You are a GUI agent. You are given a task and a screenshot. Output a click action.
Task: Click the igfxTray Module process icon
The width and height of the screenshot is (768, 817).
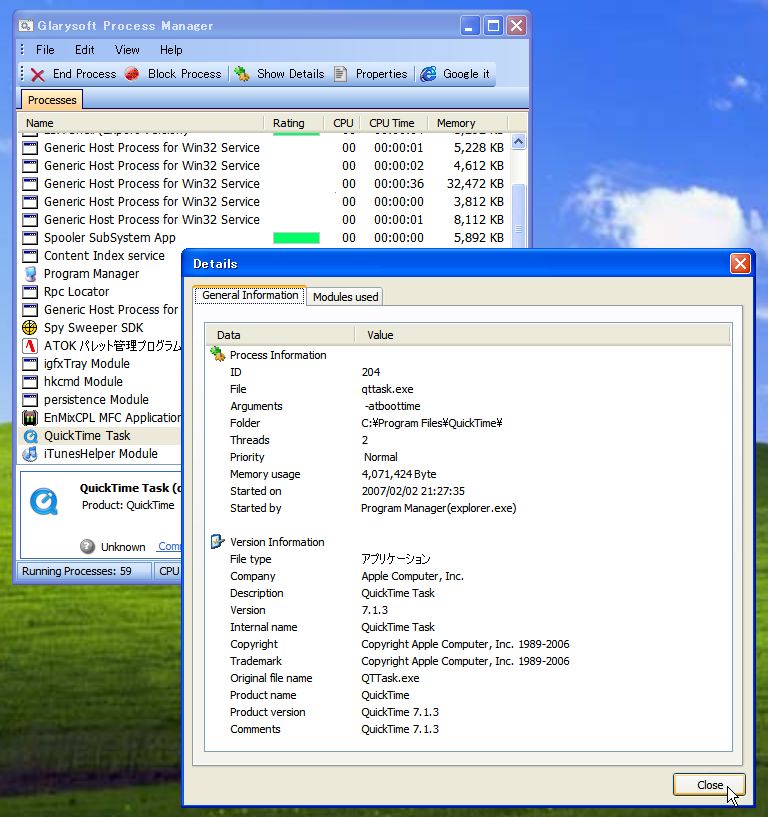click(x=30, y=364)
